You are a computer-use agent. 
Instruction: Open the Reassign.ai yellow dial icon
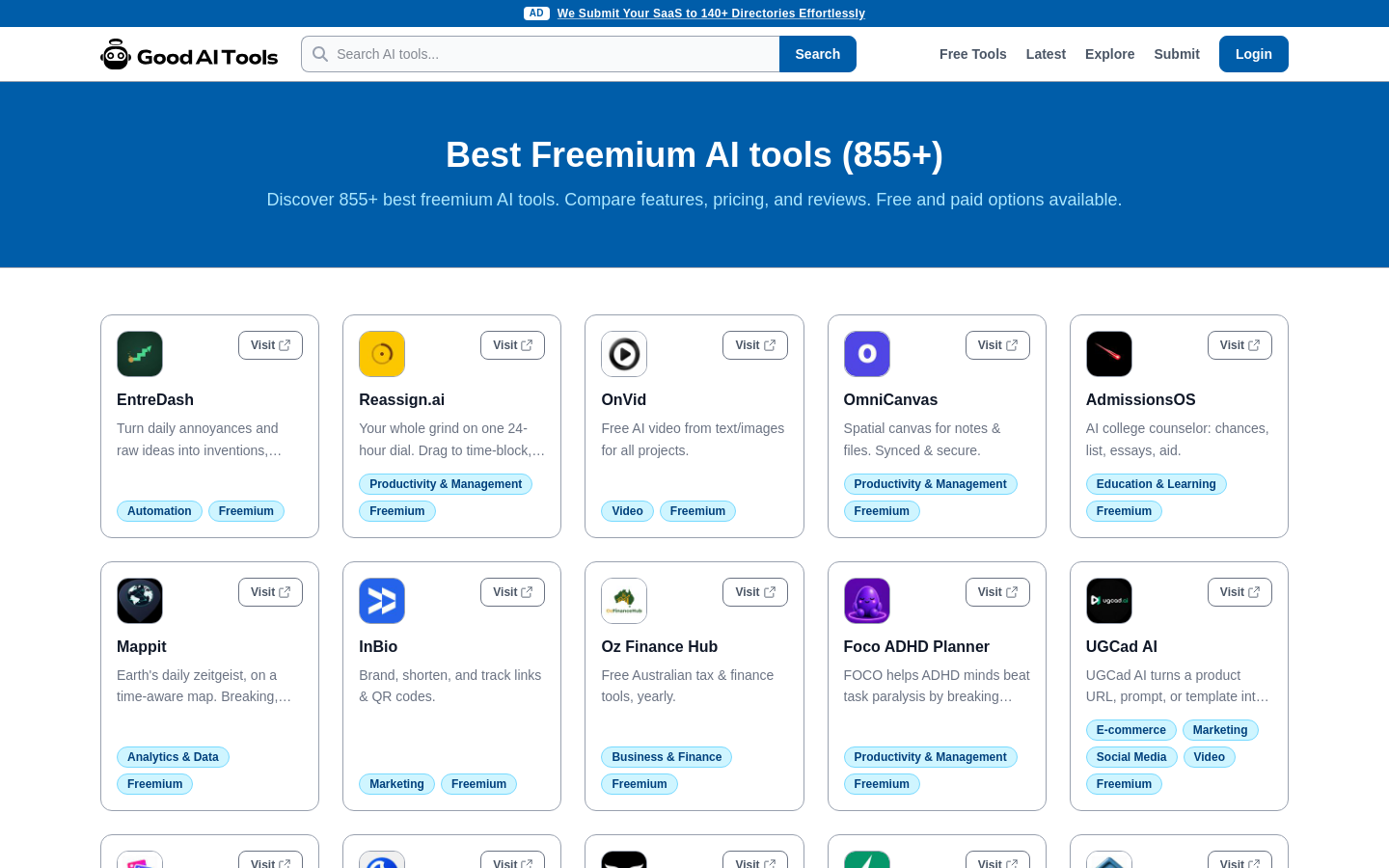pos(382,354)
